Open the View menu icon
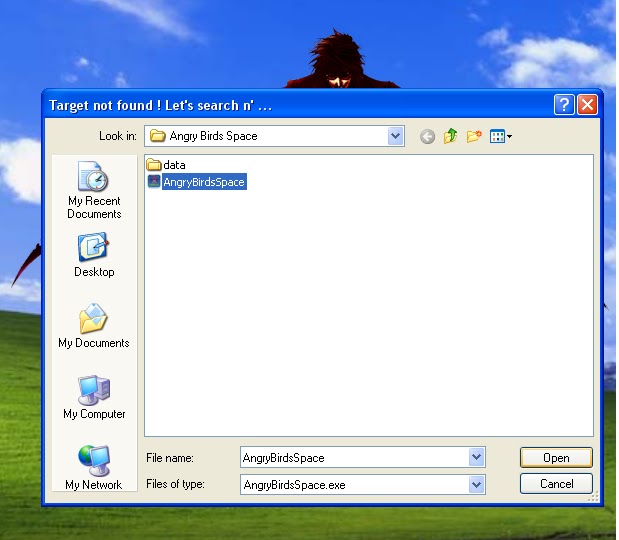The width and height of the screenshot is (619, 540). (x=501, y=137)
